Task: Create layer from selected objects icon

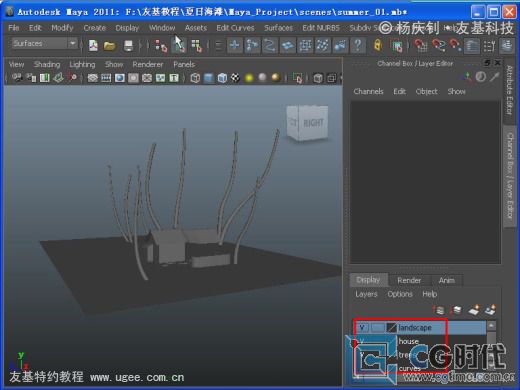Action: (x=490, y=310)
